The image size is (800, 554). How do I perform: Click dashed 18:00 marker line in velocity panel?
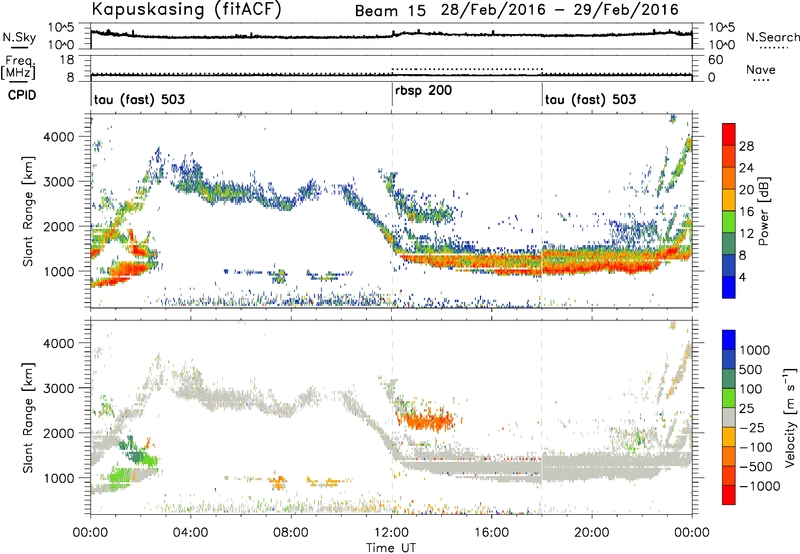pos(542,417)
